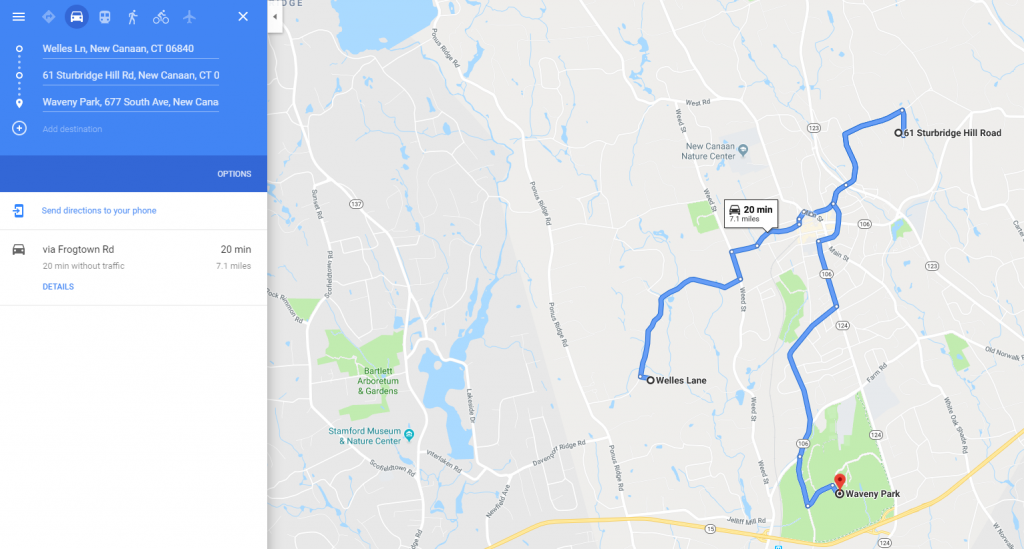This screenshot has width=1024, height=549.
Task: Click the 20 min route callout
Action: pos(751,213)
